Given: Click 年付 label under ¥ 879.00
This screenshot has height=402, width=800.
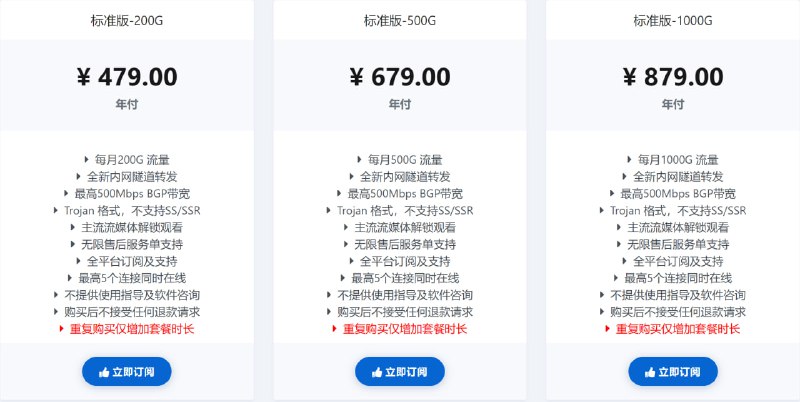Looking at the screenshot, I should coord(673,105).
